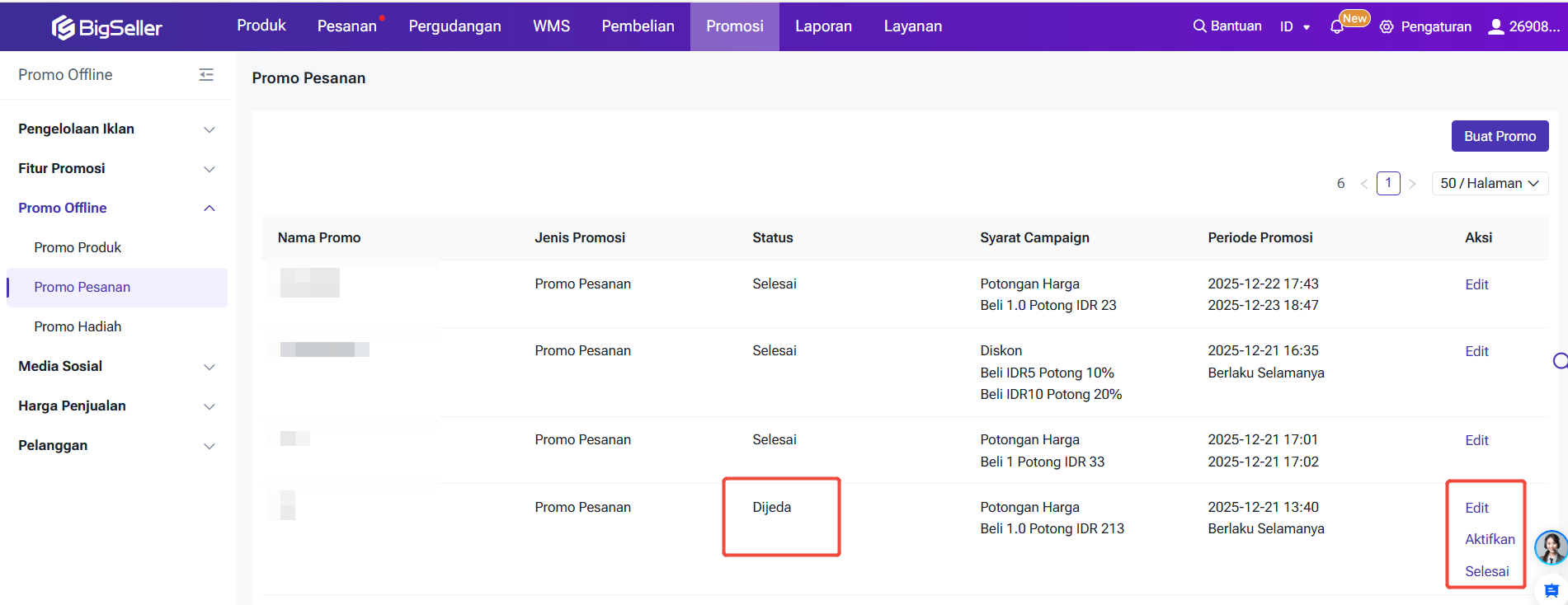Open the Pesanan menu
The image size is (1568, 605).
[x=346, y=26]
